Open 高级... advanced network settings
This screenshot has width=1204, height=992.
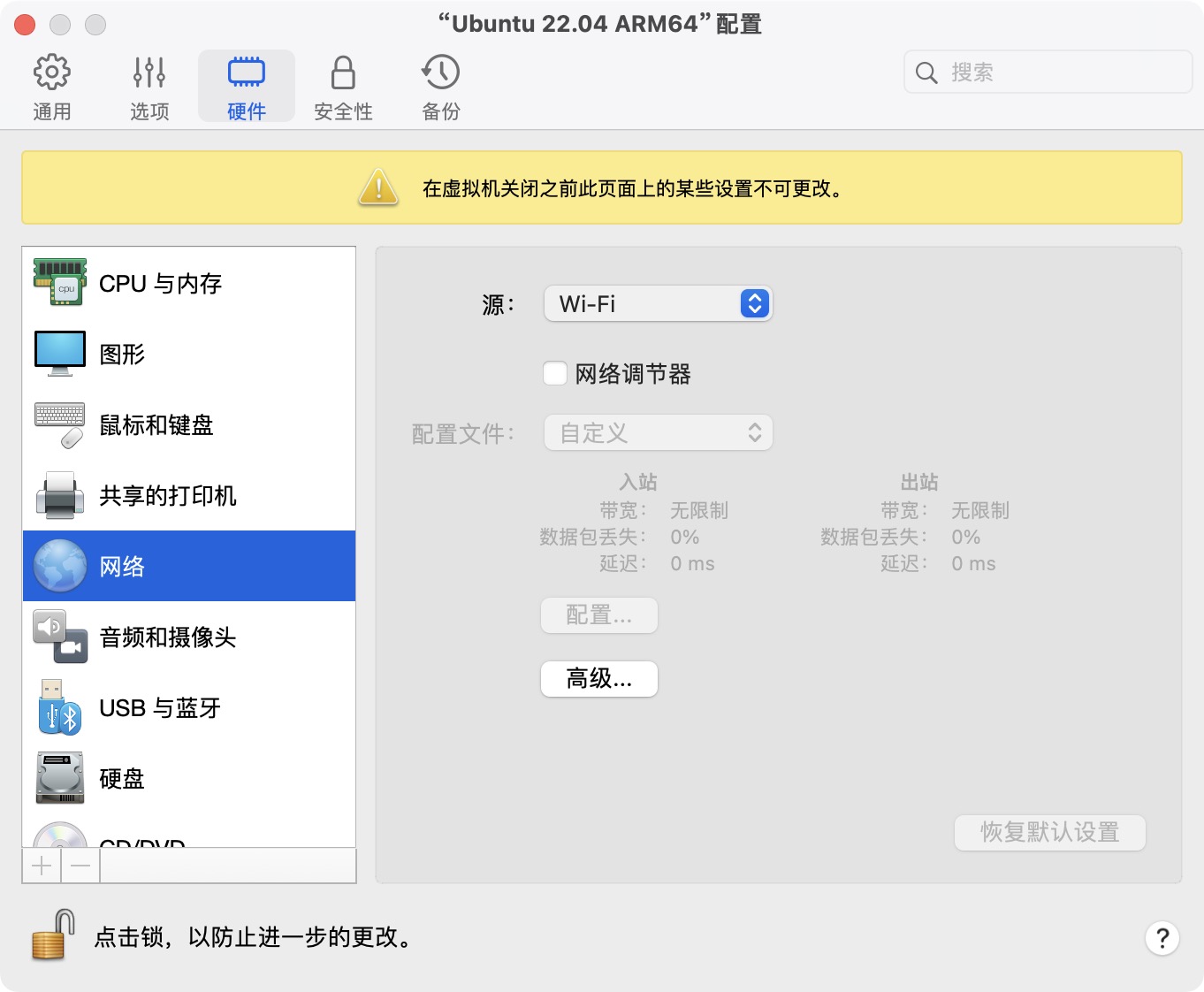[x=599, y=679]
